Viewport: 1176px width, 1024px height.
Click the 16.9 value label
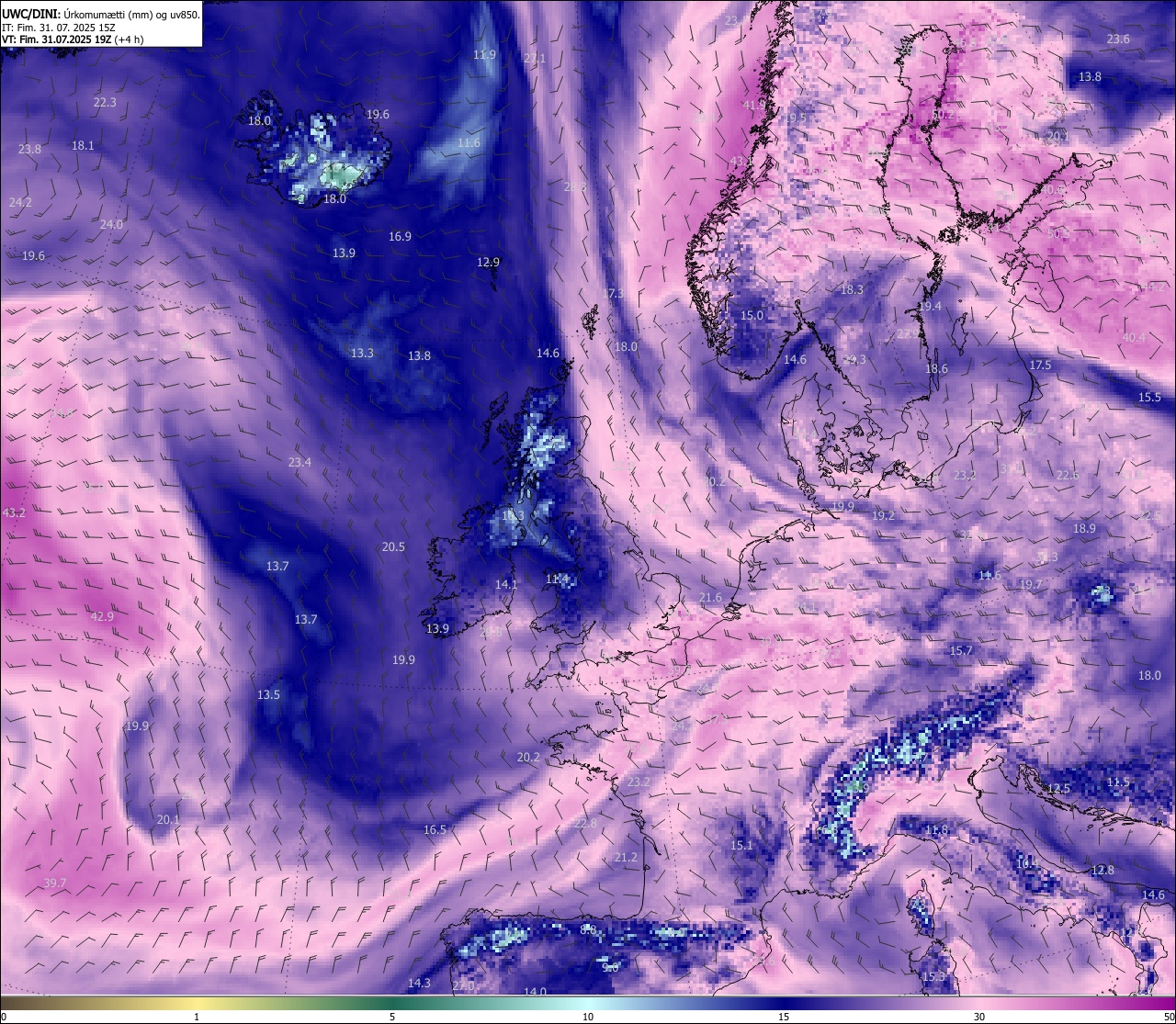coord(400,236)
